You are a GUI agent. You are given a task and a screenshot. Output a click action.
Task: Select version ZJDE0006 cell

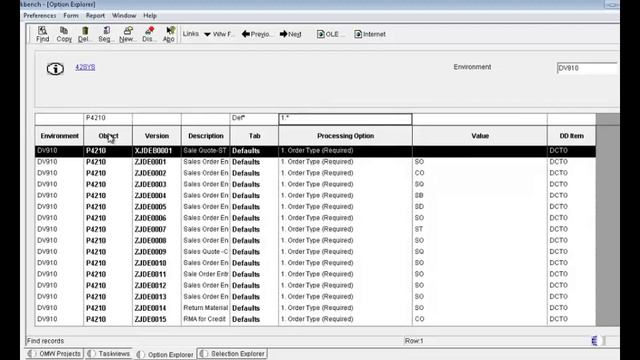(x=157, y=218)
